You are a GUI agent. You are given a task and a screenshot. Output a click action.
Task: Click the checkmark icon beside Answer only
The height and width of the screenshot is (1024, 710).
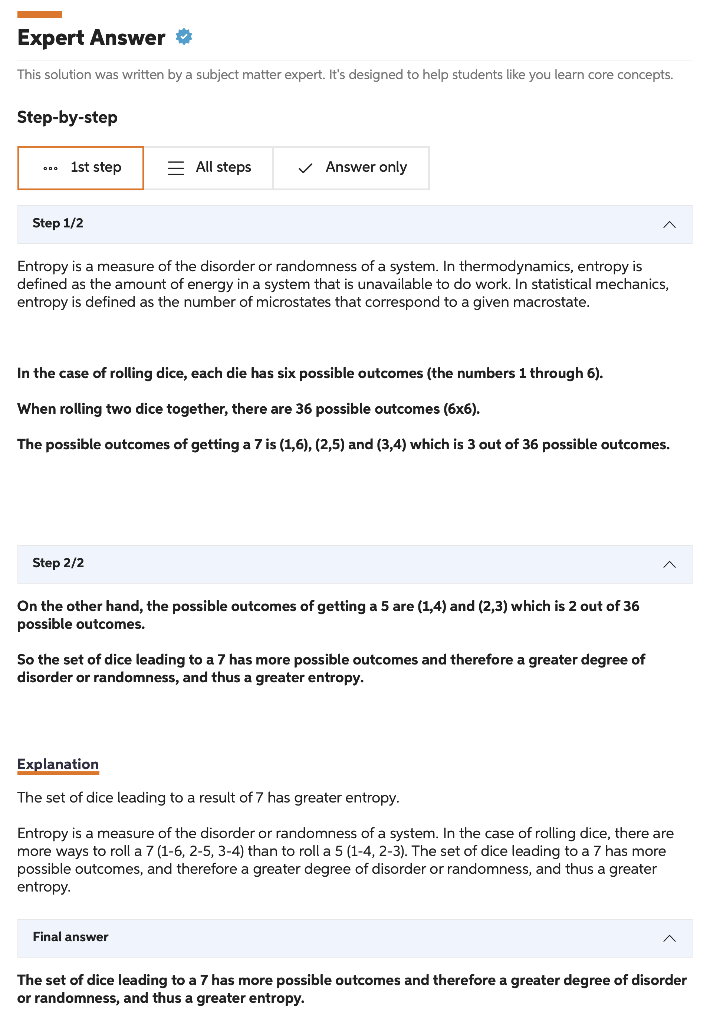point(305,167)
